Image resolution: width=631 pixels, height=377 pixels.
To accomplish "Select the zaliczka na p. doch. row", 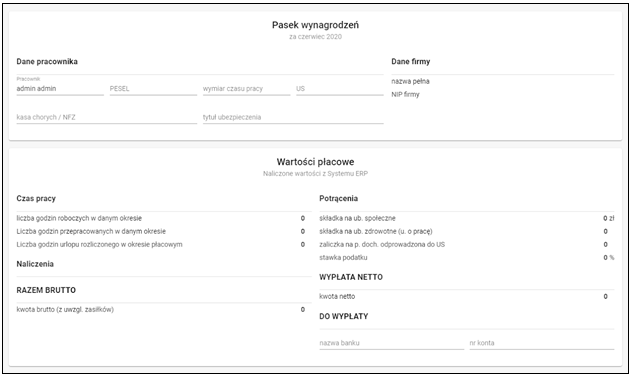I will point(467,244).
